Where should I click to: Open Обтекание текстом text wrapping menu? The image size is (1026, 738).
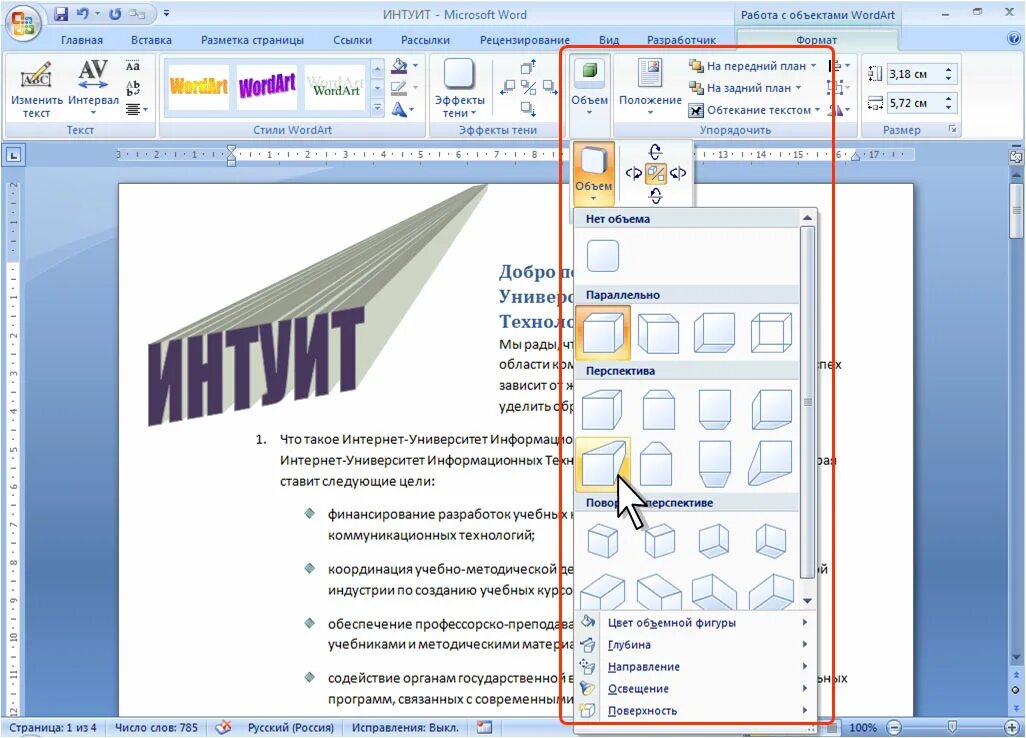click(x=754, y=110)
